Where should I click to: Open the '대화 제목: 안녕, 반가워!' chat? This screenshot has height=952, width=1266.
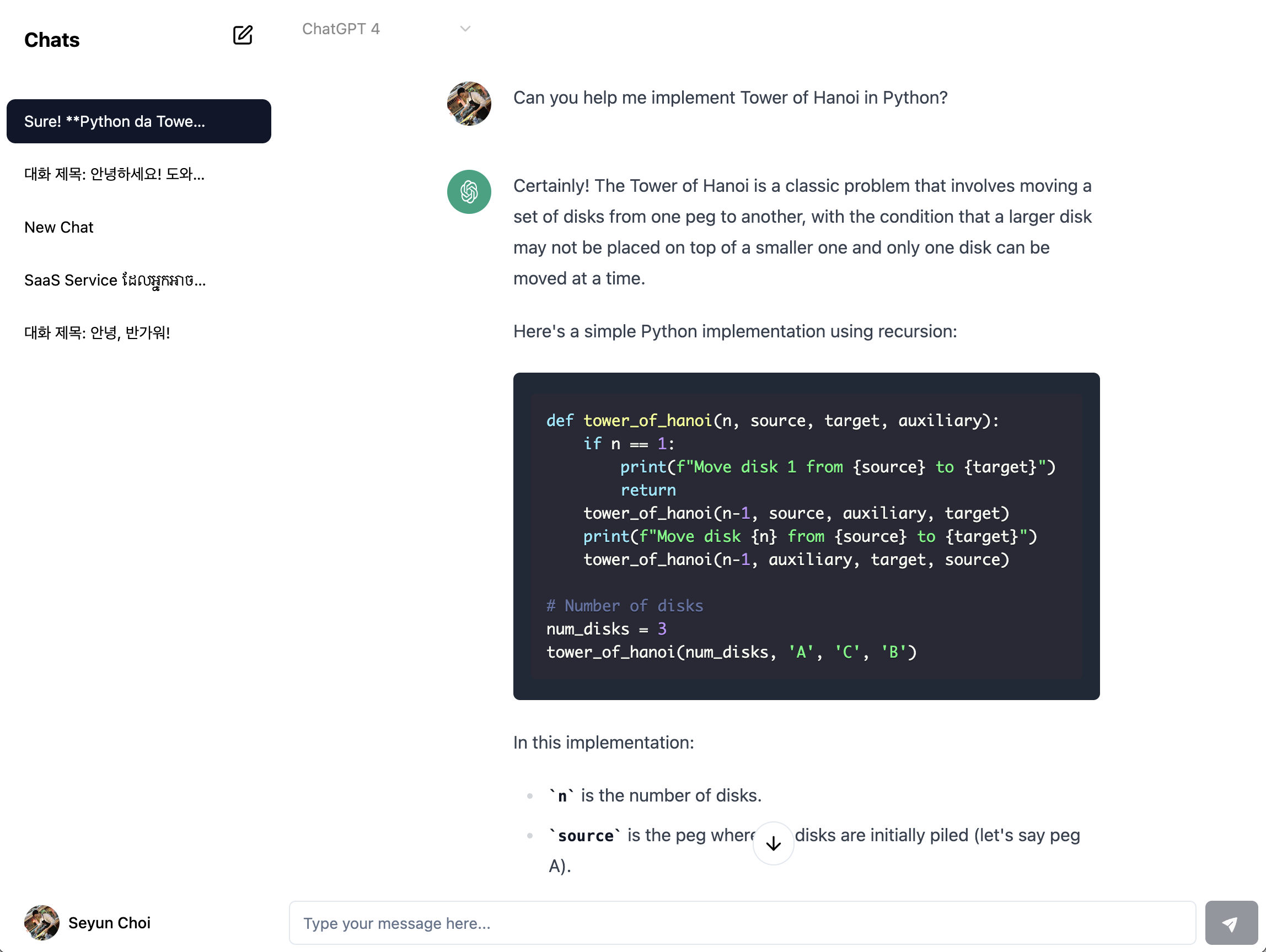(x=139, y=333)
